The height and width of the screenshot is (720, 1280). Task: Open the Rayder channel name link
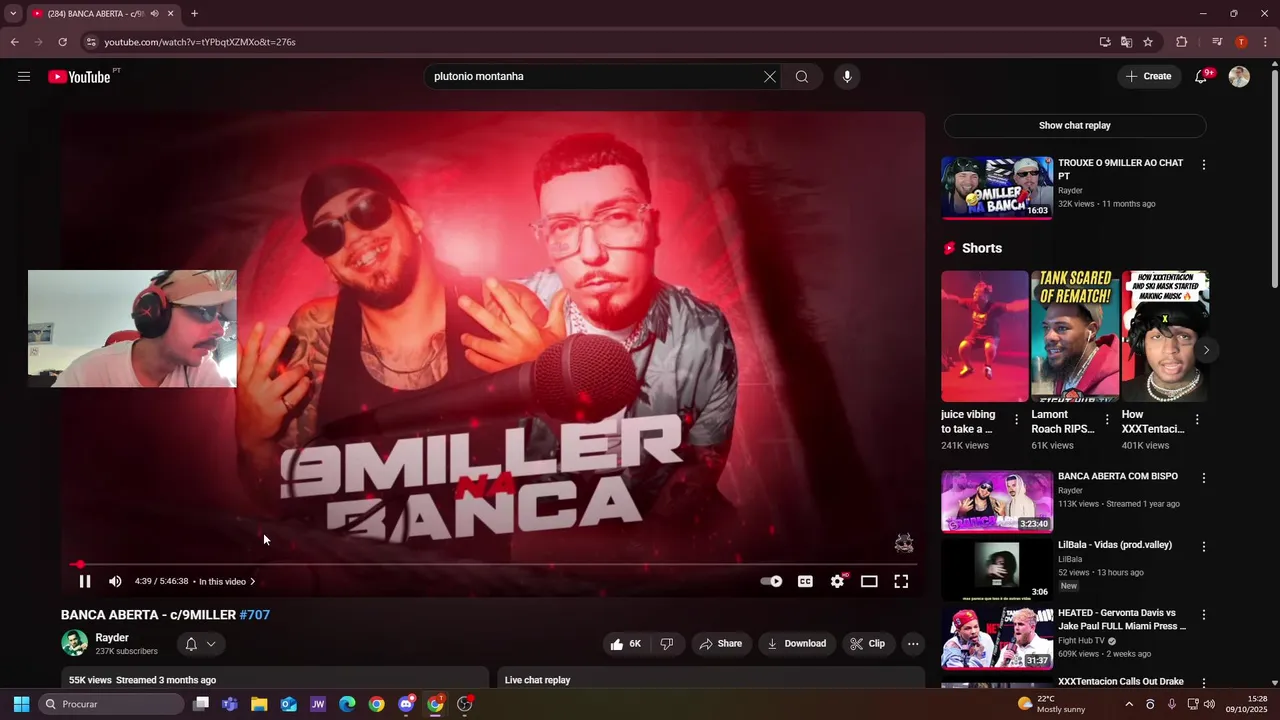[112, 638]
